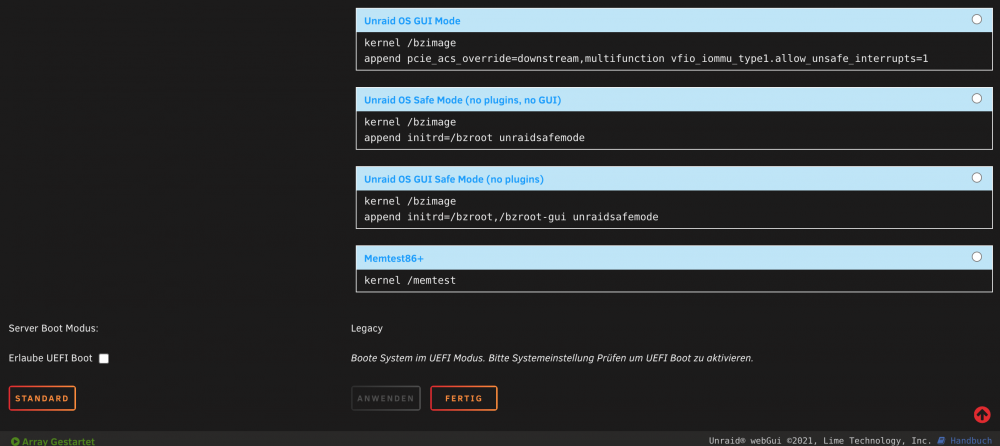The width and height of the screenshot is (1000, 446).
Task: Edit the 'initrd=/bzroot,/bzroot-gui unraidsafemode' line
Action: tap(511, 217)
